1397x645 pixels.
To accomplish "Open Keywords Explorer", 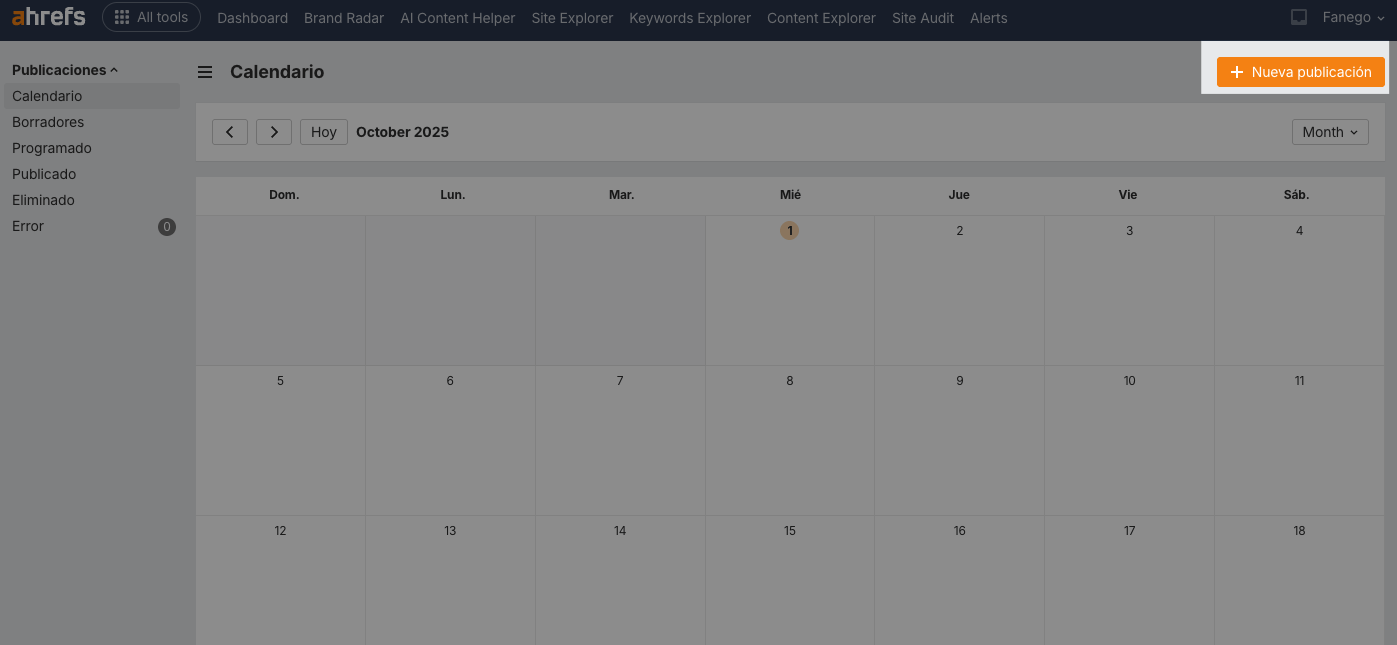I will (x=690, y=18).
